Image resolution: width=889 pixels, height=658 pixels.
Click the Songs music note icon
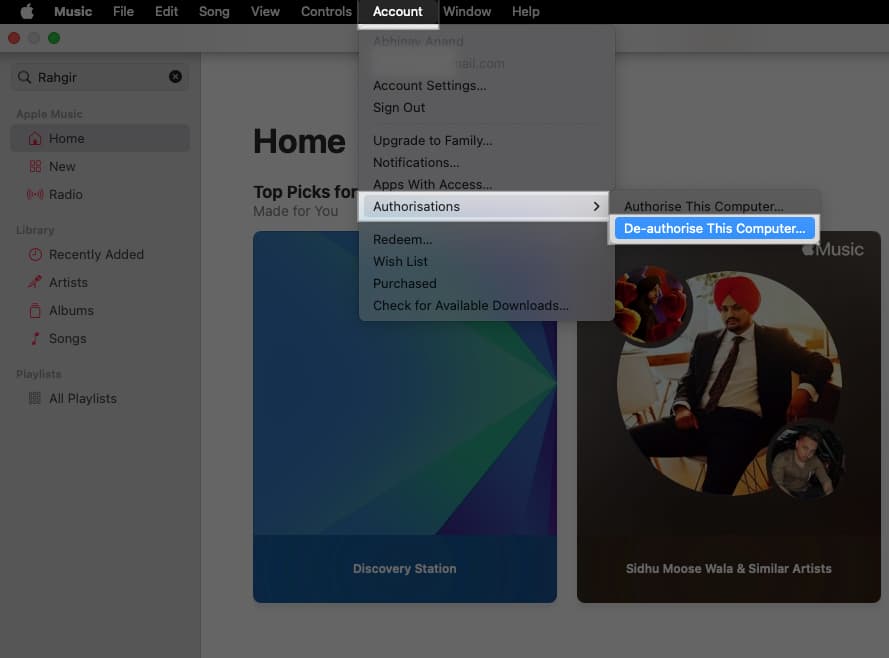[x=35, y=338]
